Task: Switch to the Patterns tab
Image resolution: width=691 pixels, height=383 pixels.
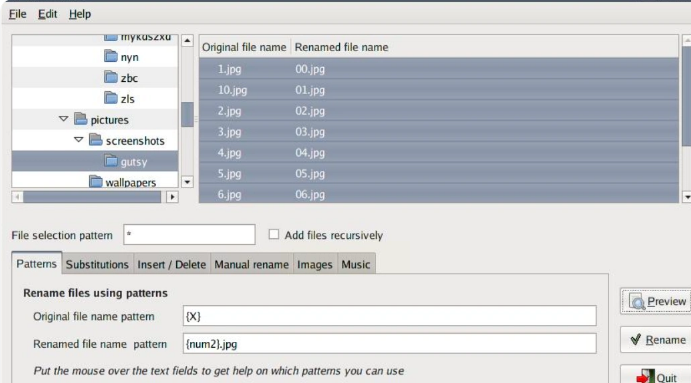Action: (37, 264)
